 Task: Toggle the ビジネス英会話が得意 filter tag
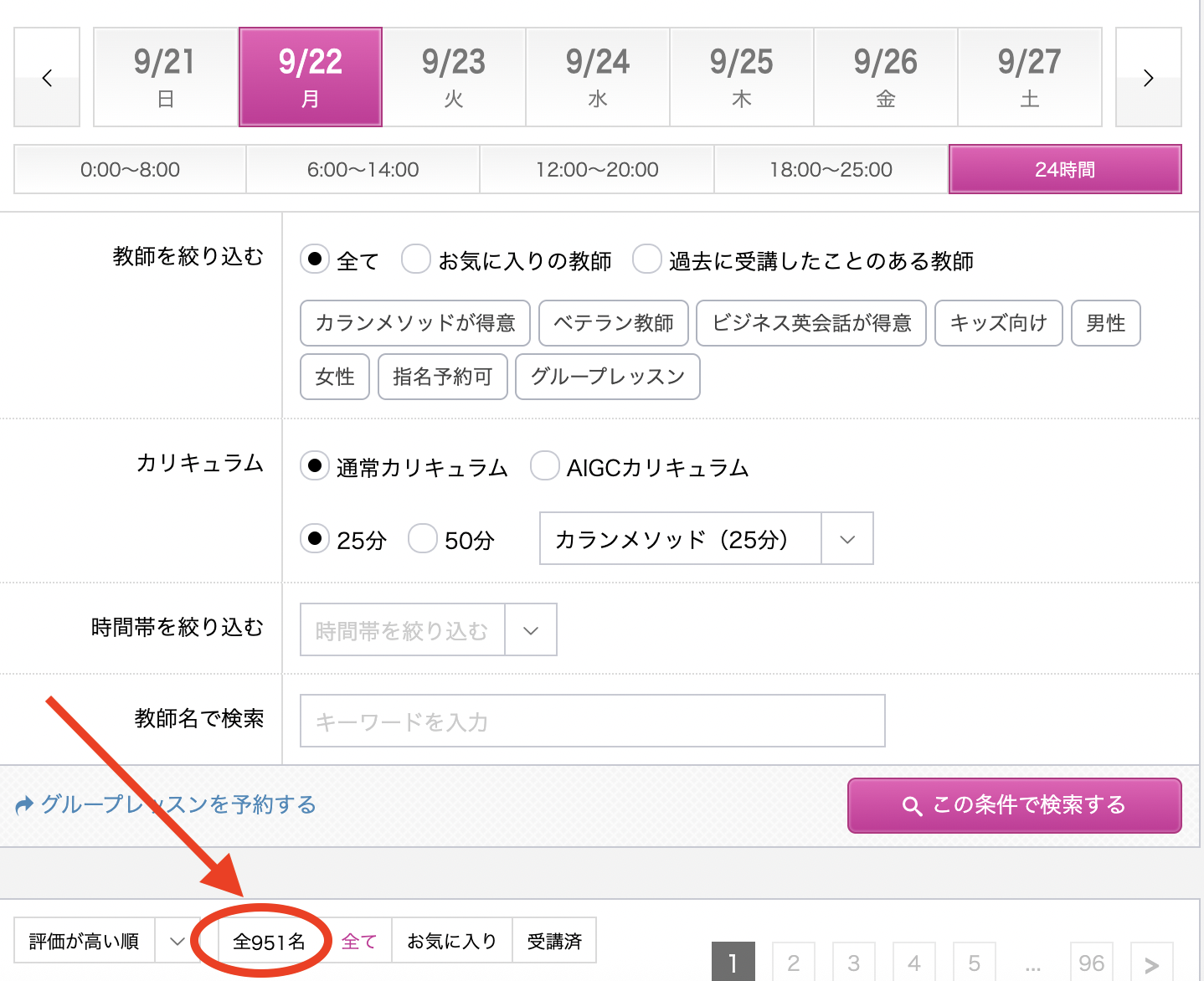tap(810, 323)
